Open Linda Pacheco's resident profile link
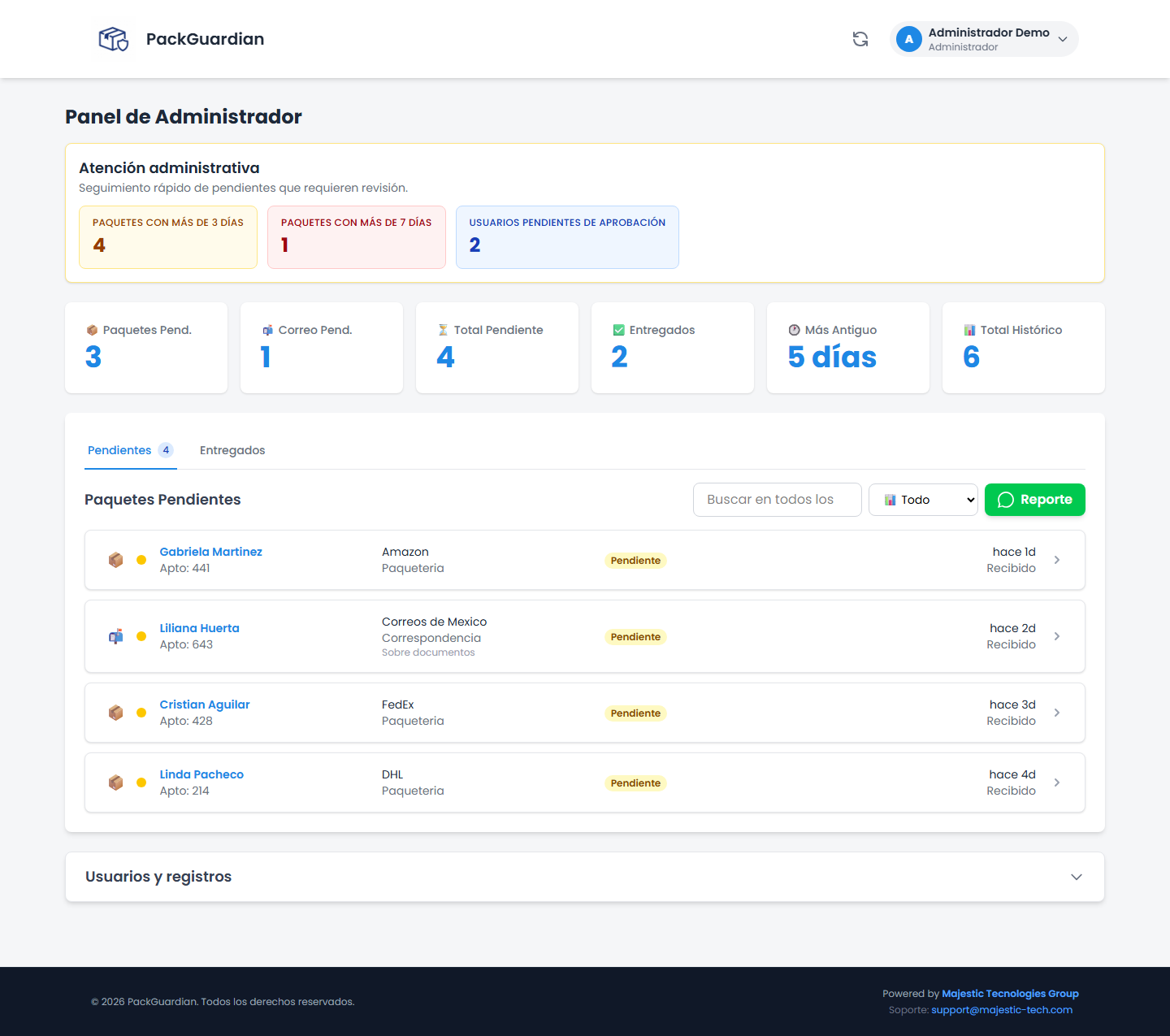 [x=201, y=774]
